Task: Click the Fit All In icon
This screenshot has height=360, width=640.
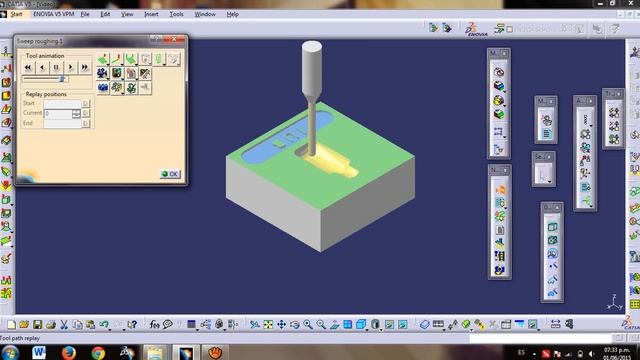Action: [x=268, y=324]
